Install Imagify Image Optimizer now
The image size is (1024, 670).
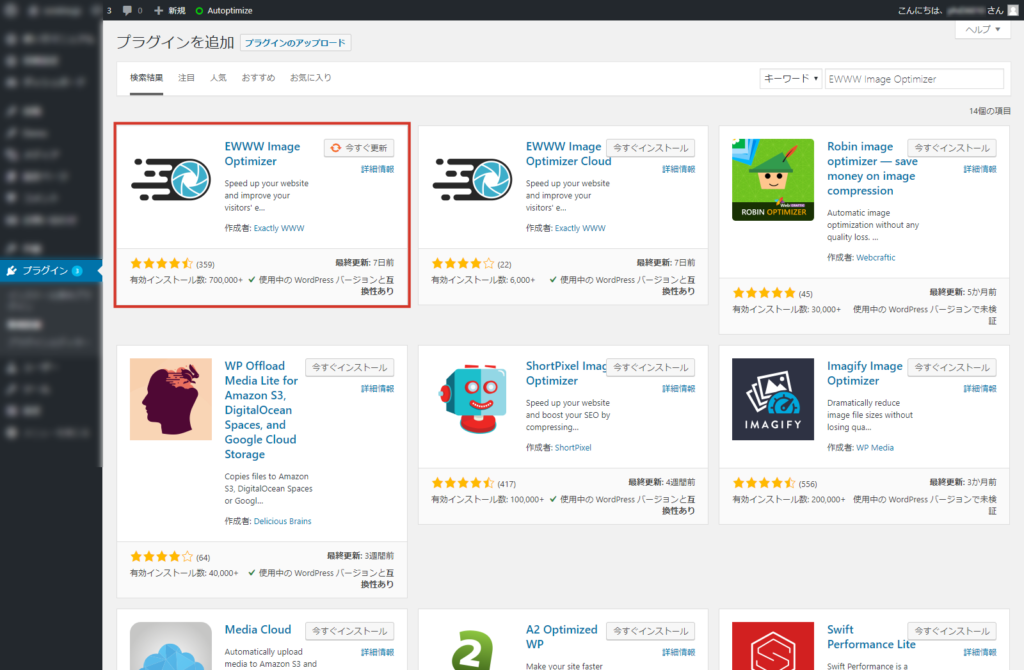pyautogui.click(x=952, y=368)
